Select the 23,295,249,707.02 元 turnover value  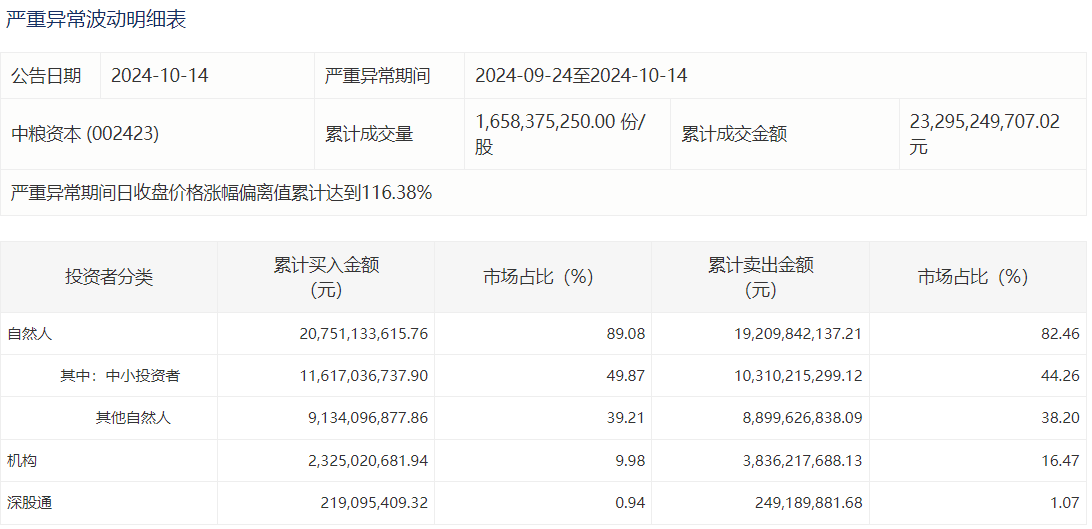[x=984, y=134]
